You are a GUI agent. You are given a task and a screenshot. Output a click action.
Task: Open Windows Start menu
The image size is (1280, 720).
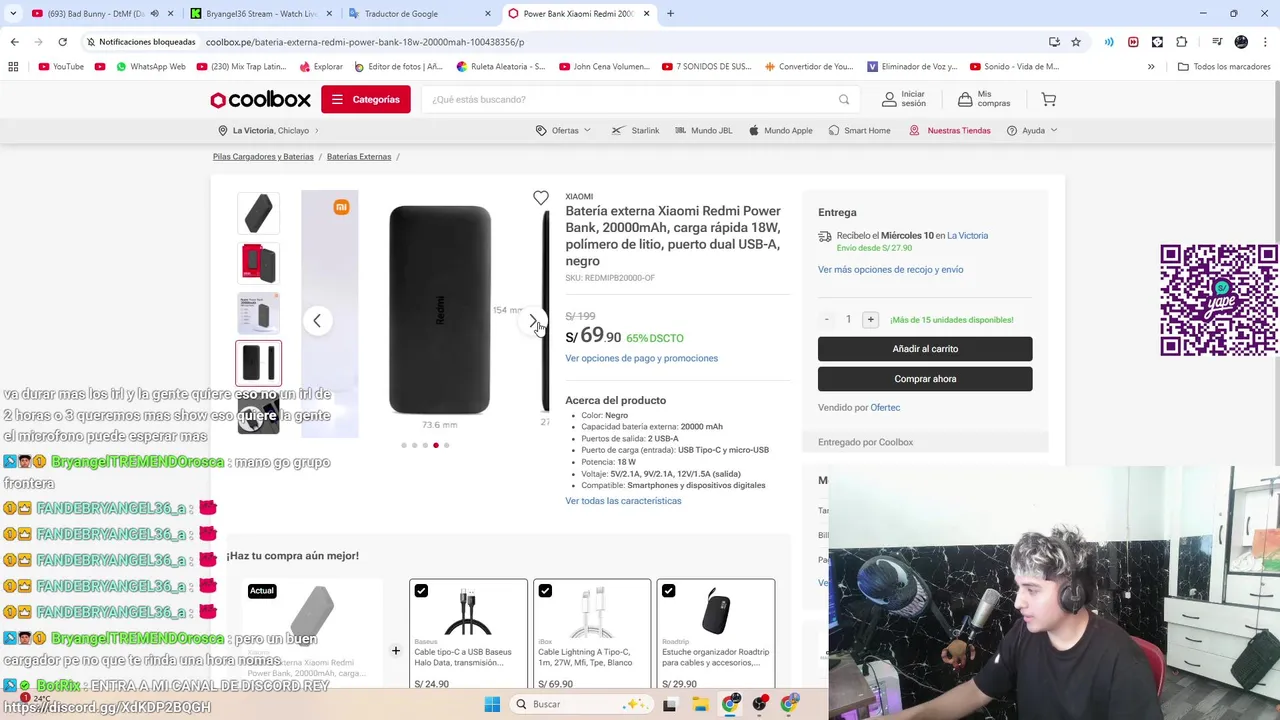tap(492, 704)
